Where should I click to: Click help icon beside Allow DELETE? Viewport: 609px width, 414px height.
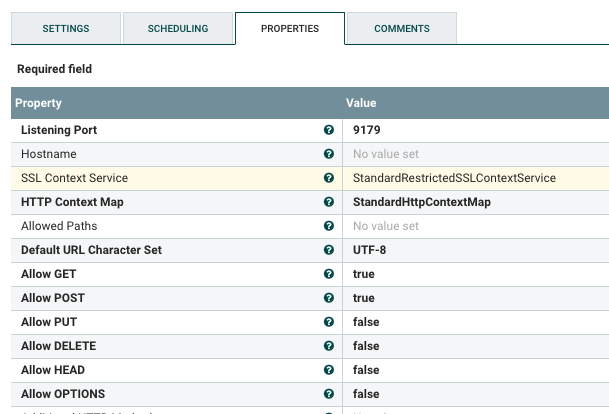click(x=329, y=346)
